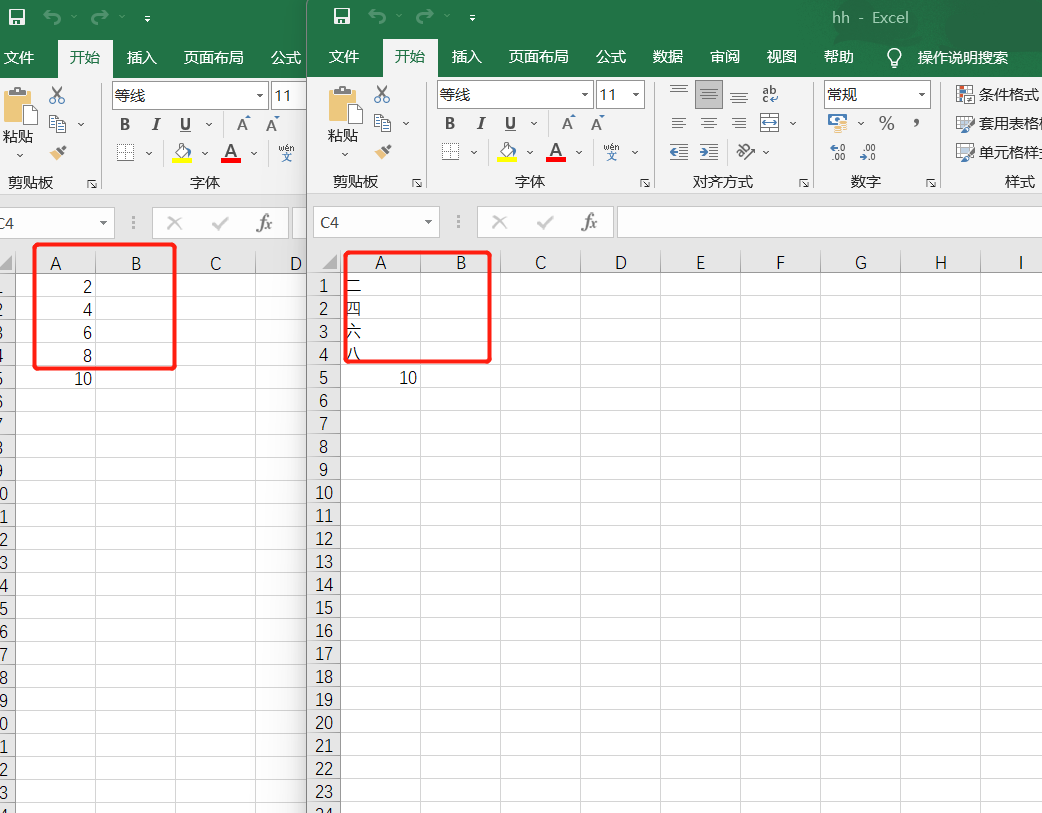Open the Format Painter tool
This screenshot has width=1042, height=813.
click(x=383, y=152)
